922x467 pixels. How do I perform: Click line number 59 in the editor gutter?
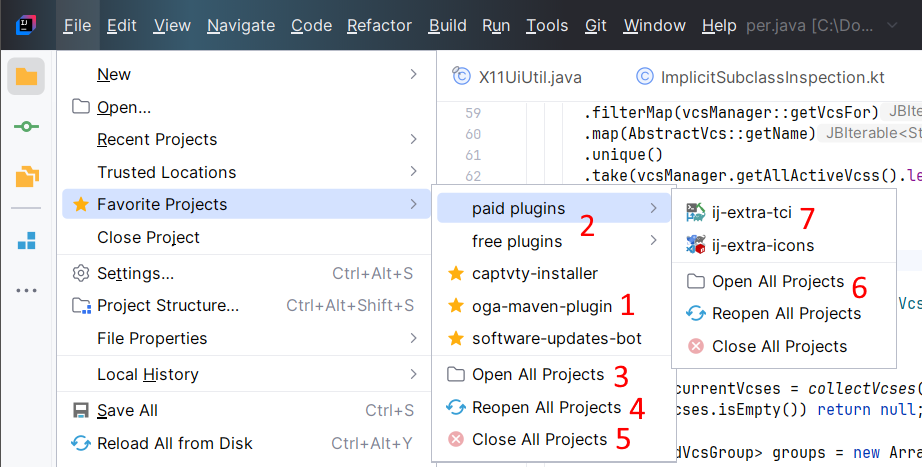point(473,112)
